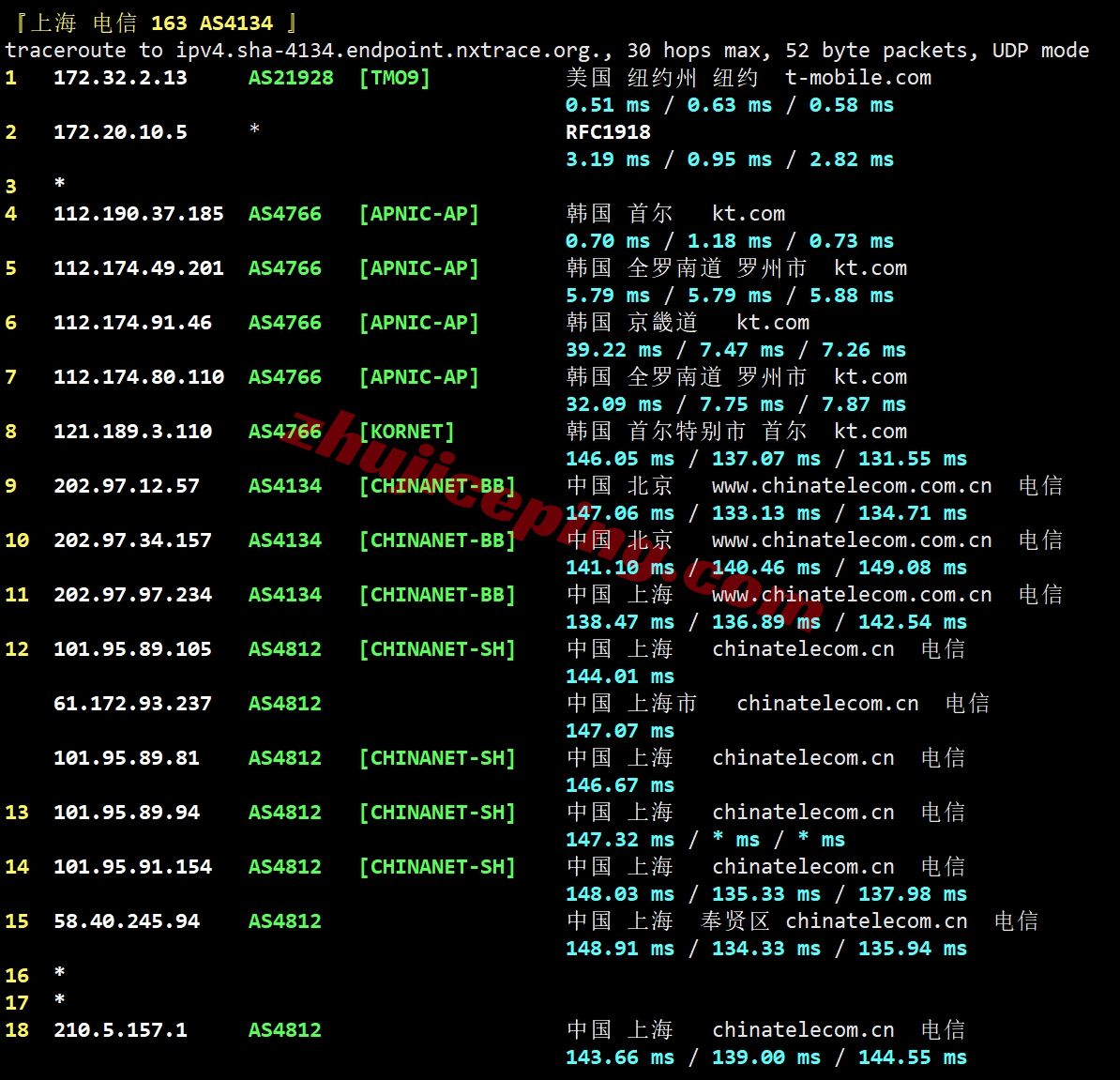Click IP address 202.97.34.157

pos(132,540)
